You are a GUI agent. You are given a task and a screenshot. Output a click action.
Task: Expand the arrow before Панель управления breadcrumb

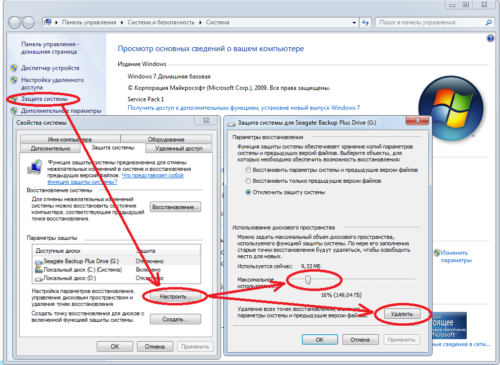point(56,22)
